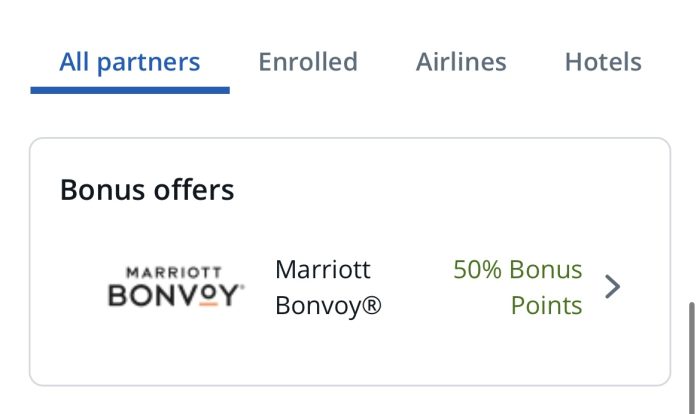This screenshot has width=700, height=414.
Task: Click the small MARRIOTT text in logo
Action: tap(174, 272)
